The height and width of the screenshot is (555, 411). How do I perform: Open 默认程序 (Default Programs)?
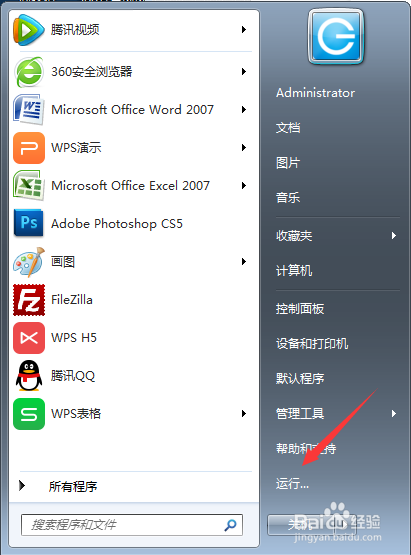pos(300,378)
